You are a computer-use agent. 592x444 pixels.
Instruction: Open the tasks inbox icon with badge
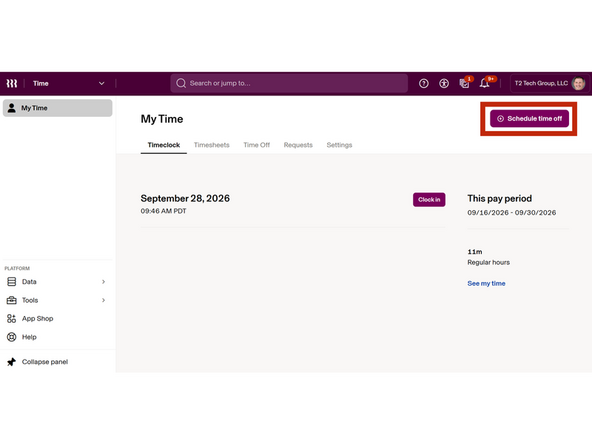[x=464, y=83]
